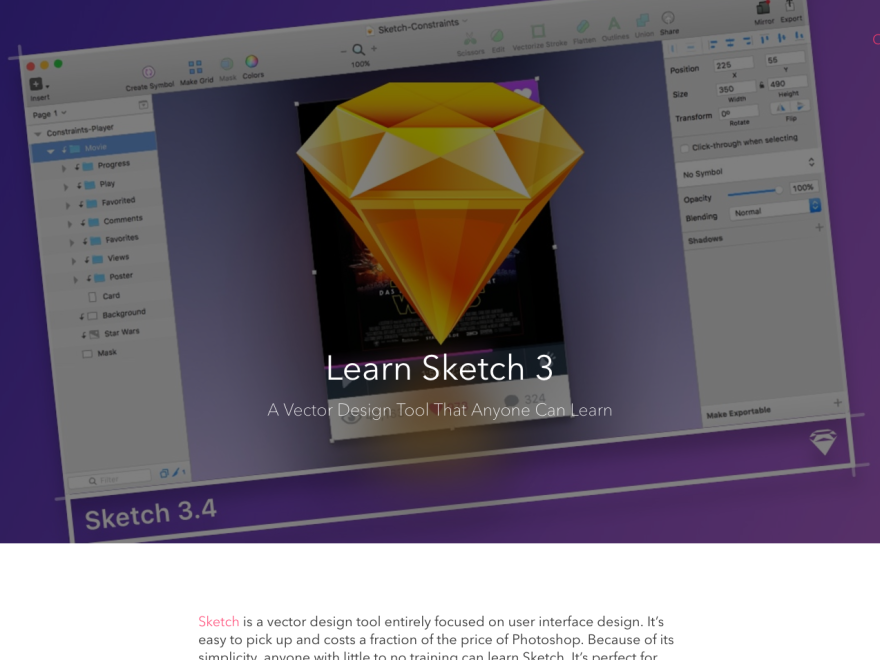Screen dimensions: 880x660
Task: Click the Share toolbar icon
Action: (668, 18)
